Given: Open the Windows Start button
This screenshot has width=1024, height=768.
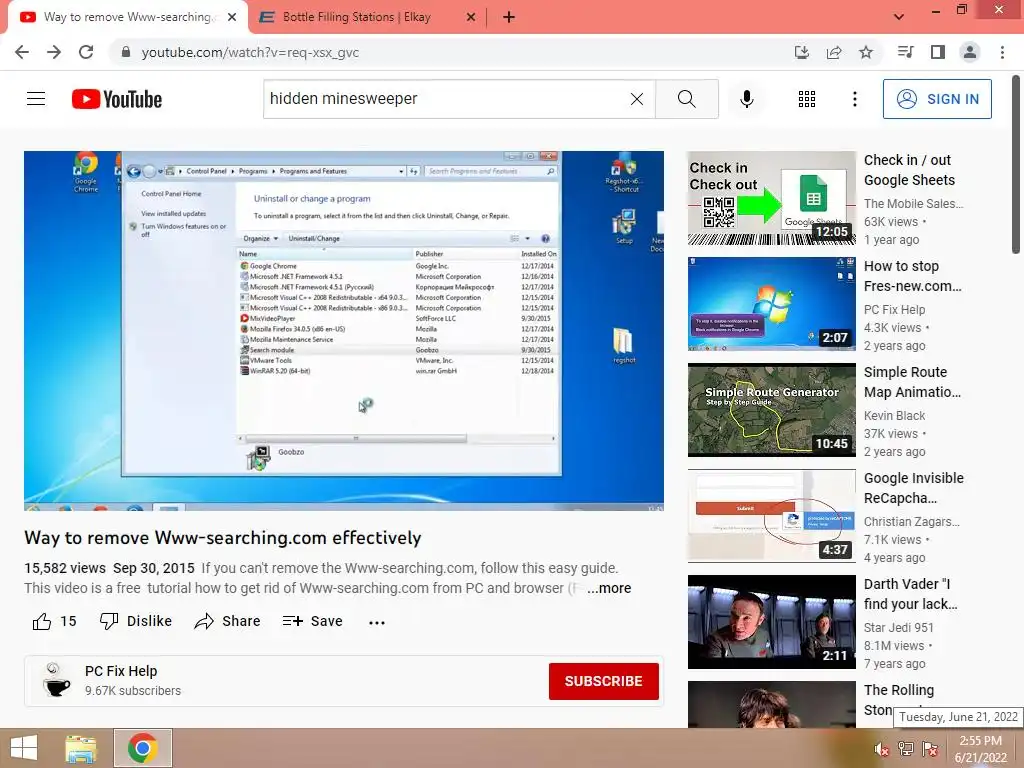Looking at the screenshot, I should tap(24, 748).
